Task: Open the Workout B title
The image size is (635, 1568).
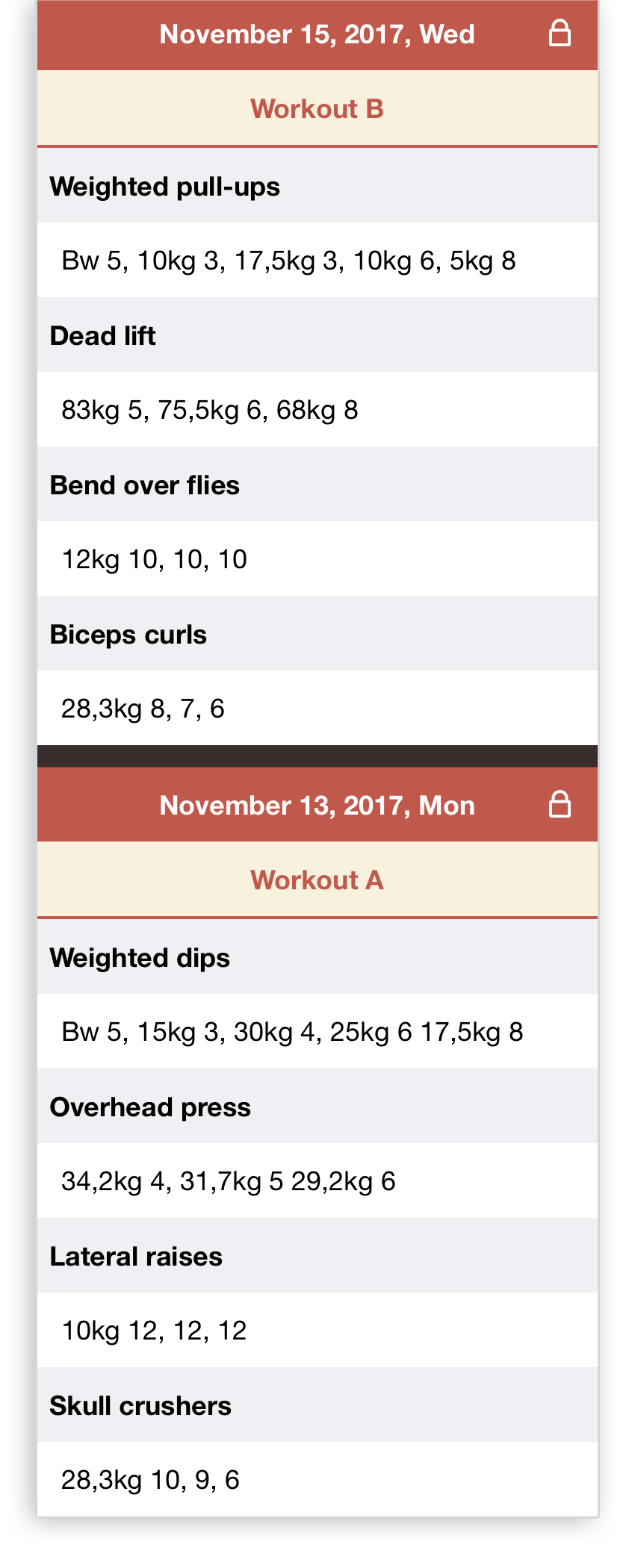Action: [x=317, y=109]
